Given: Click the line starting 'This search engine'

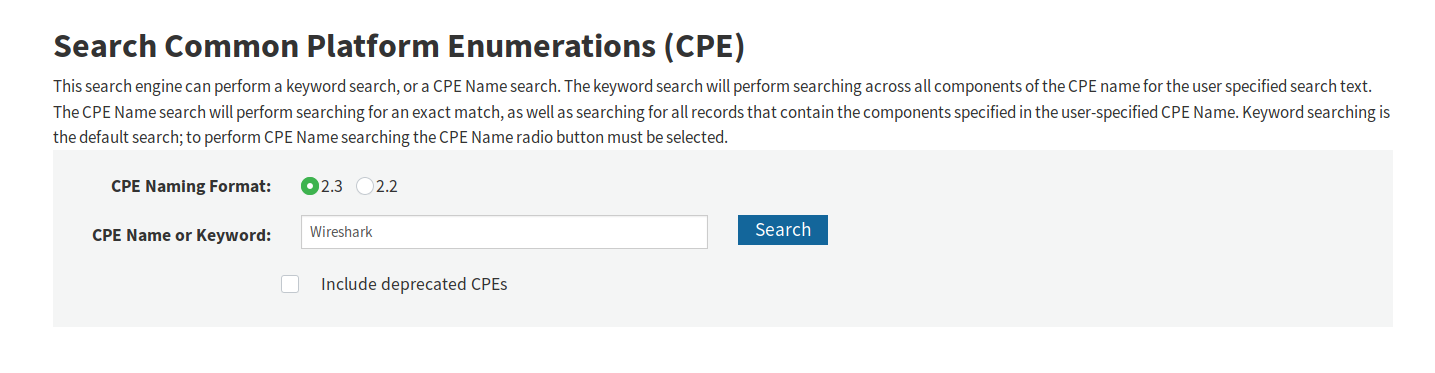Looking at the screenshot, I should (712, 86).
